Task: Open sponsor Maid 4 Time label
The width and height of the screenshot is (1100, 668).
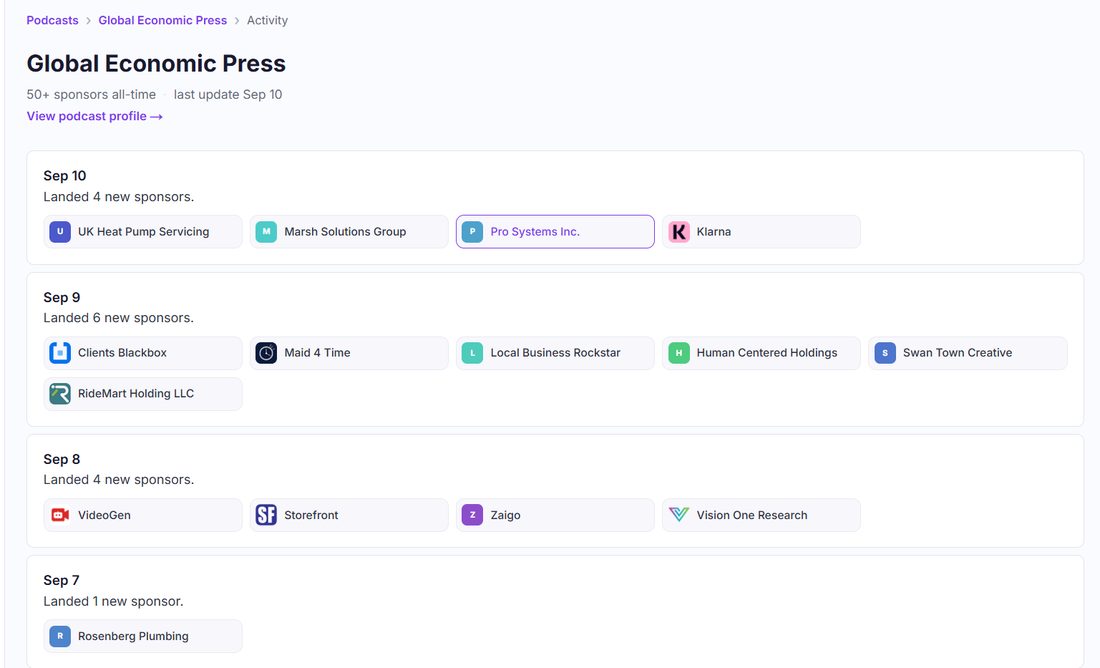Action: [317, 353]
